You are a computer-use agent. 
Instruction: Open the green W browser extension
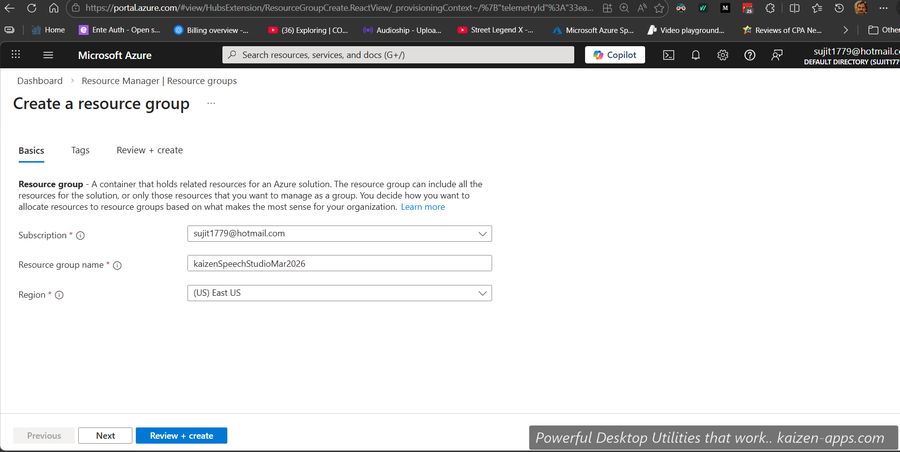[703, 8]
